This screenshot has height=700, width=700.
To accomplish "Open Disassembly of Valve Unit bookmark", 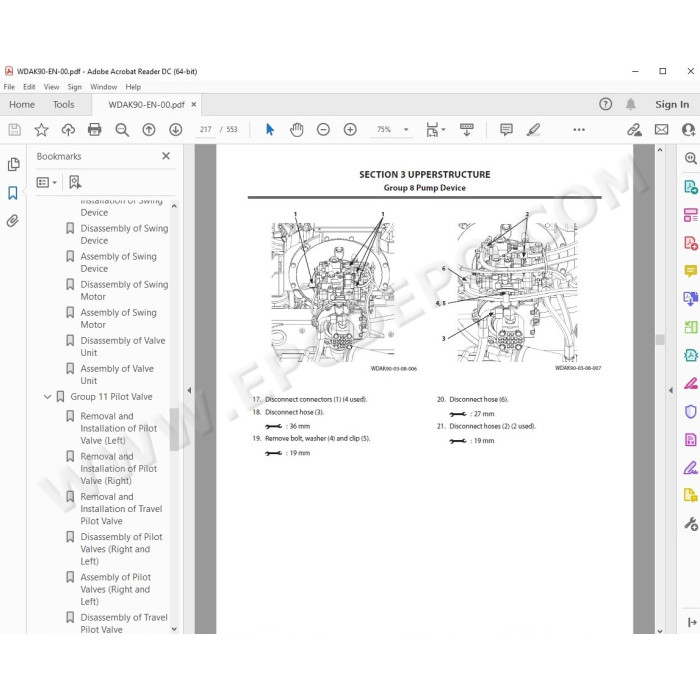I will tap(123, 347).
